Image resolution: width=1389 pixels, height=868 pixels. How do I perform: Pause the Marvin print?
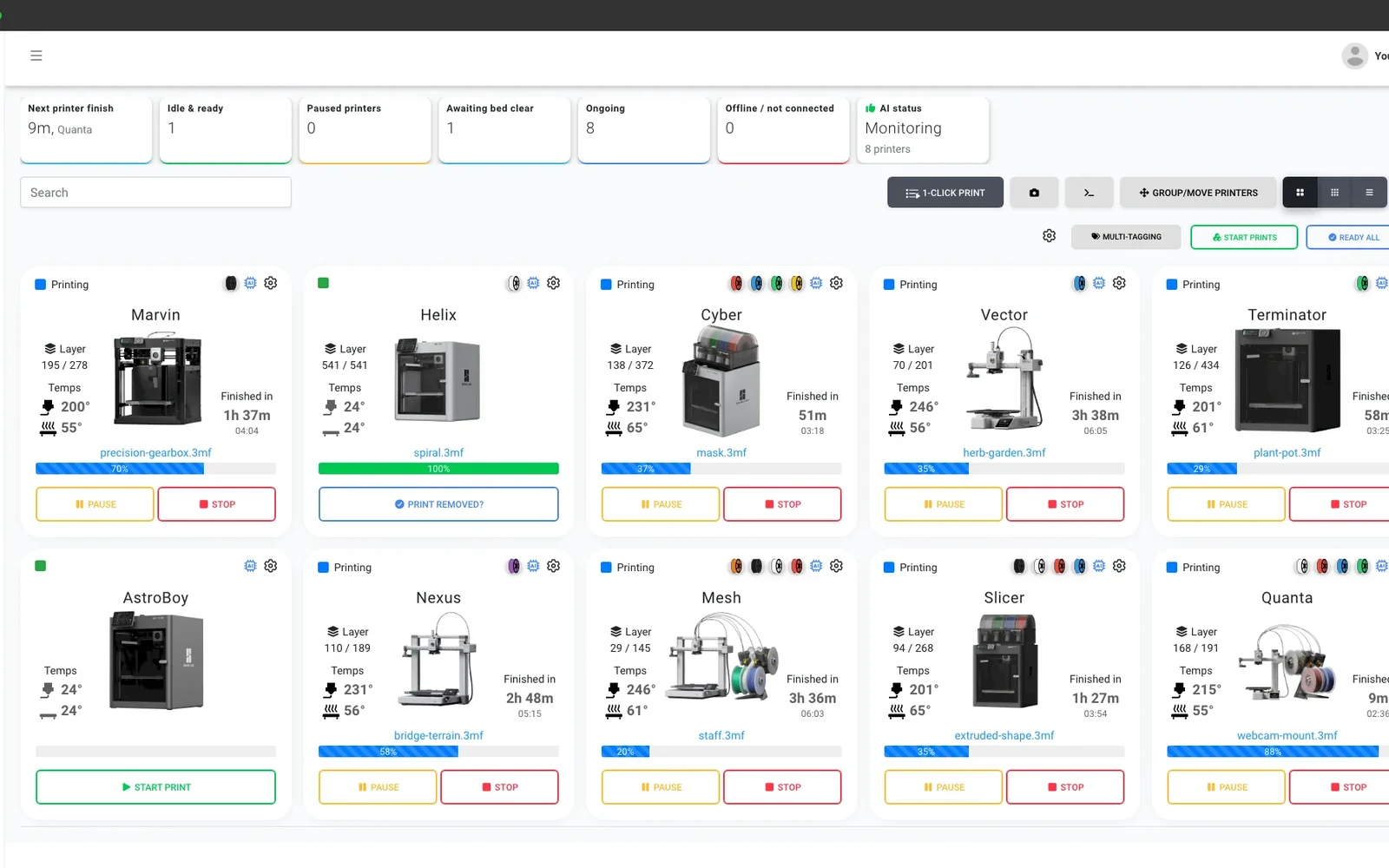[95, 504]
